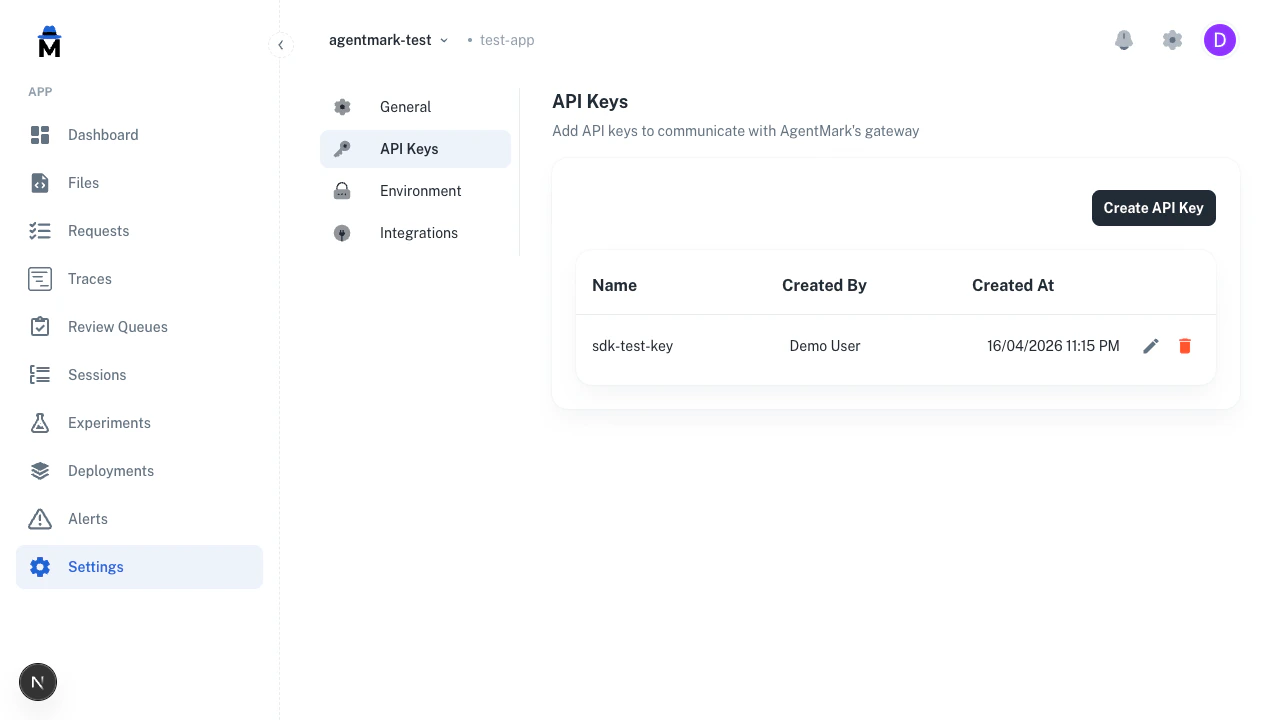Image resolution: width=1280 pixels, height=720 pixels.
Task: Open the Traces panel
Action: coord(89,279)
